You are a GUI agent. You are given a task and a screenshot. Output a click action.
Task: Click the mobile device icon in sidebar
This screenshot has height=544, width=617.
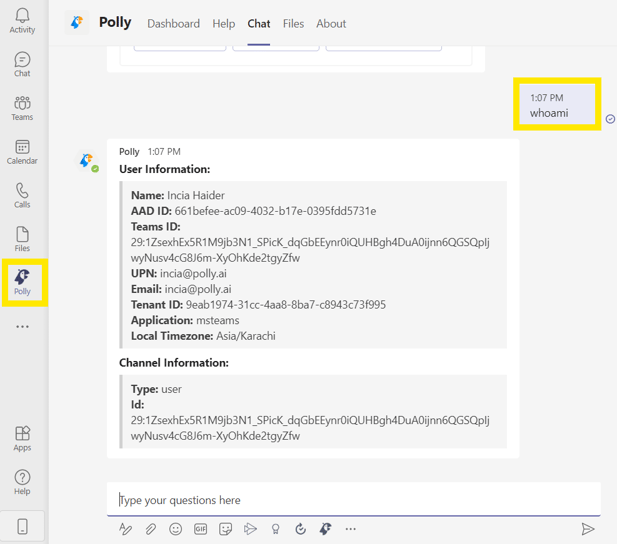tap(22, 526)
